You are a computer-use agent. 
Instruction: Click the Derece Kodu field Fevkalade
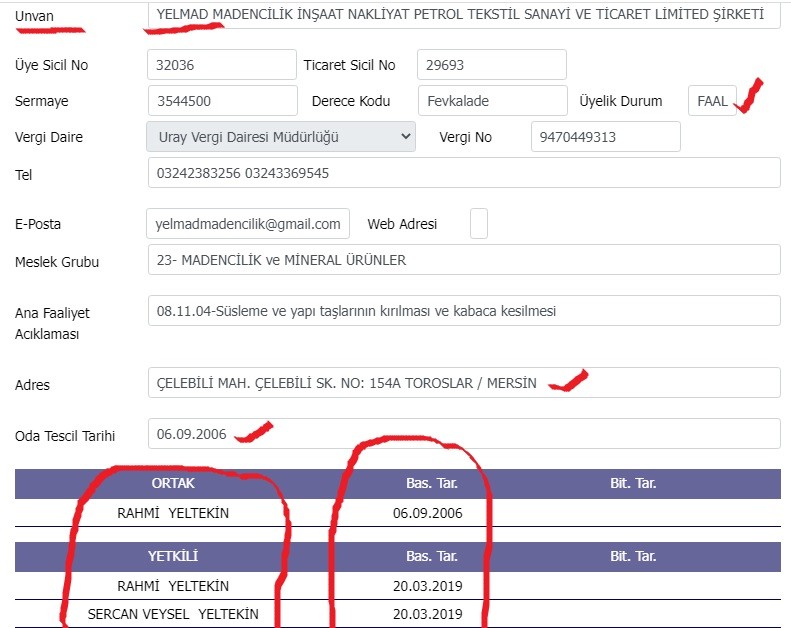click(493, 101)
